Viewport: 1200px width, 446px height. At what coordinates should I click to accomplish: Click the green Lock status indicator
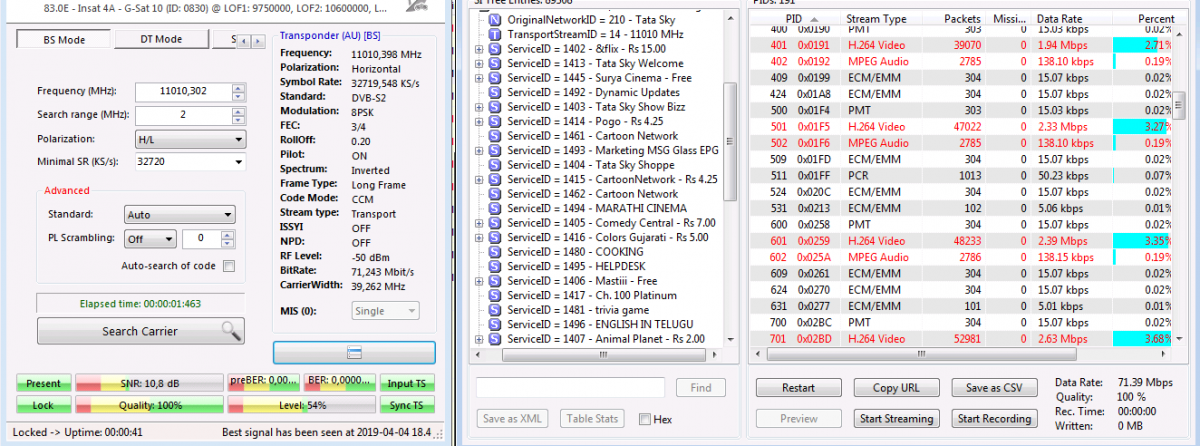point(44,405)
